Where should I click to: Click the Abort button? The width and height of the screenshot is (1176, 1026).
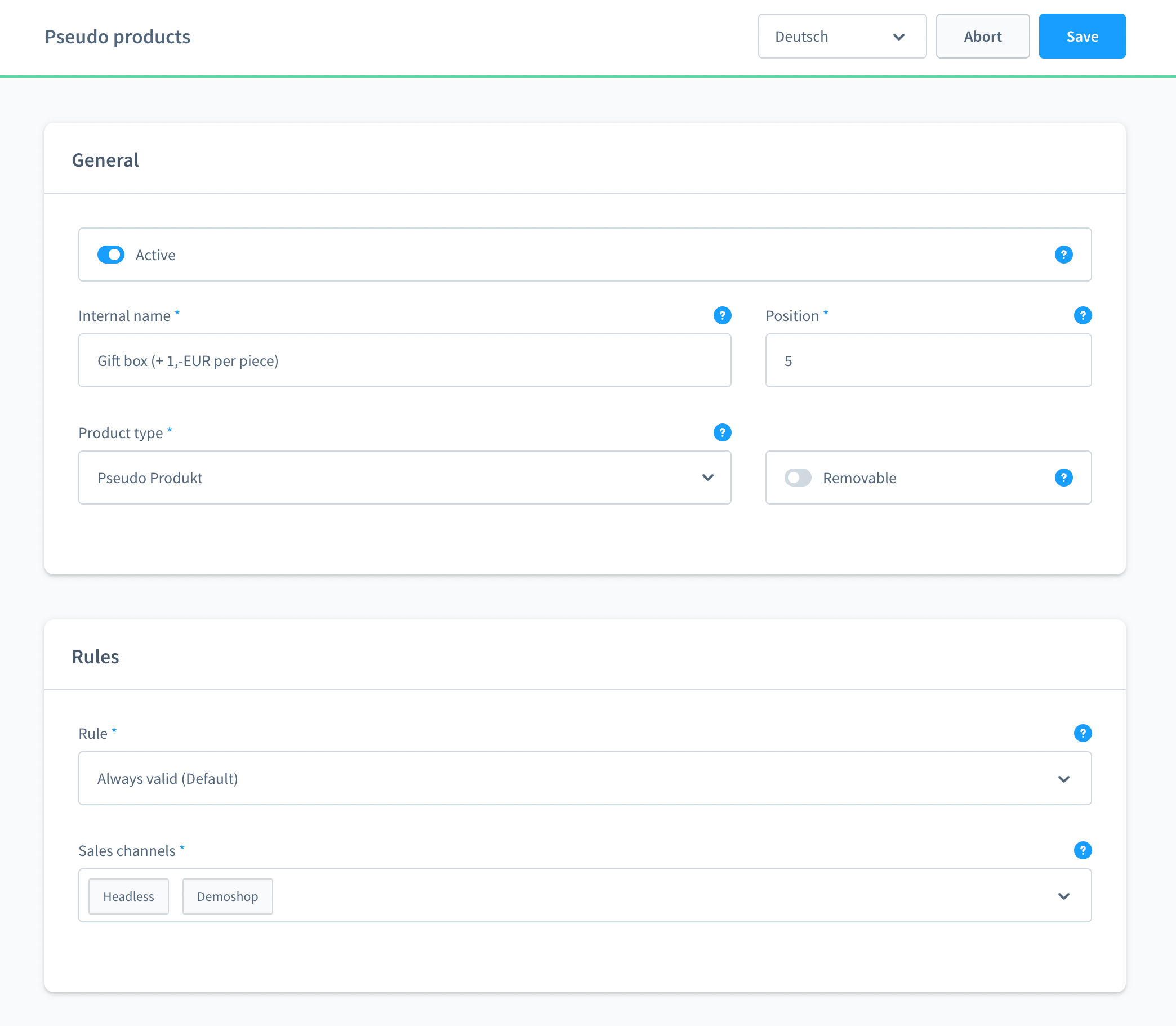(x=983, y=36)
